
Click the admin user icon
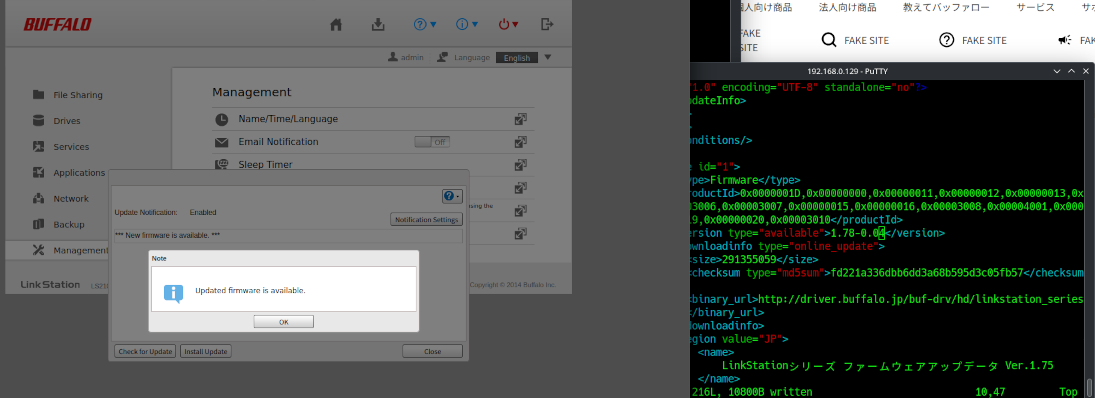pyautogui.click(x=393, y=57)
